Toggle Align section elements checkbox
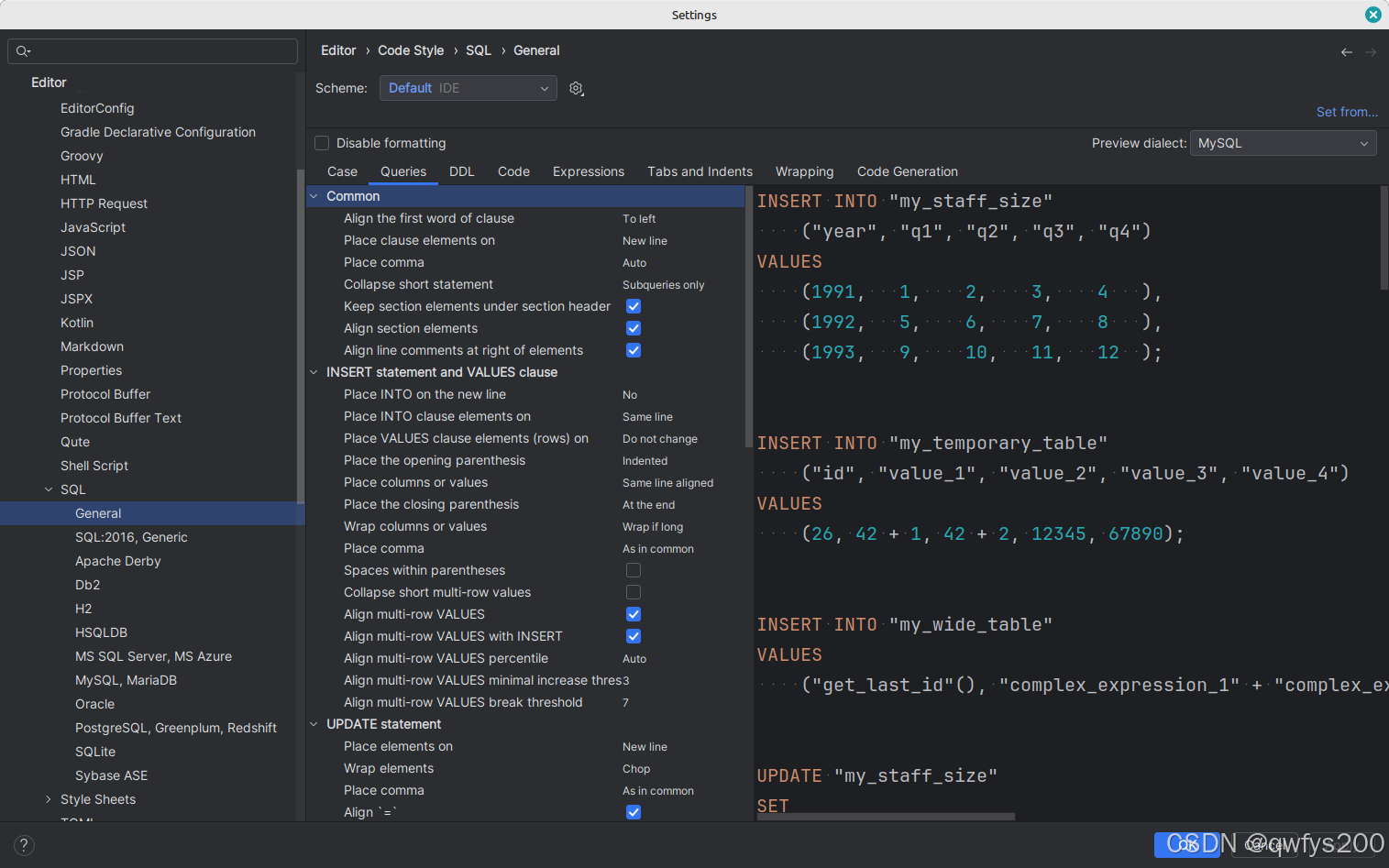The width and height of the screenshot is (1389, 868). coord(634,328)
